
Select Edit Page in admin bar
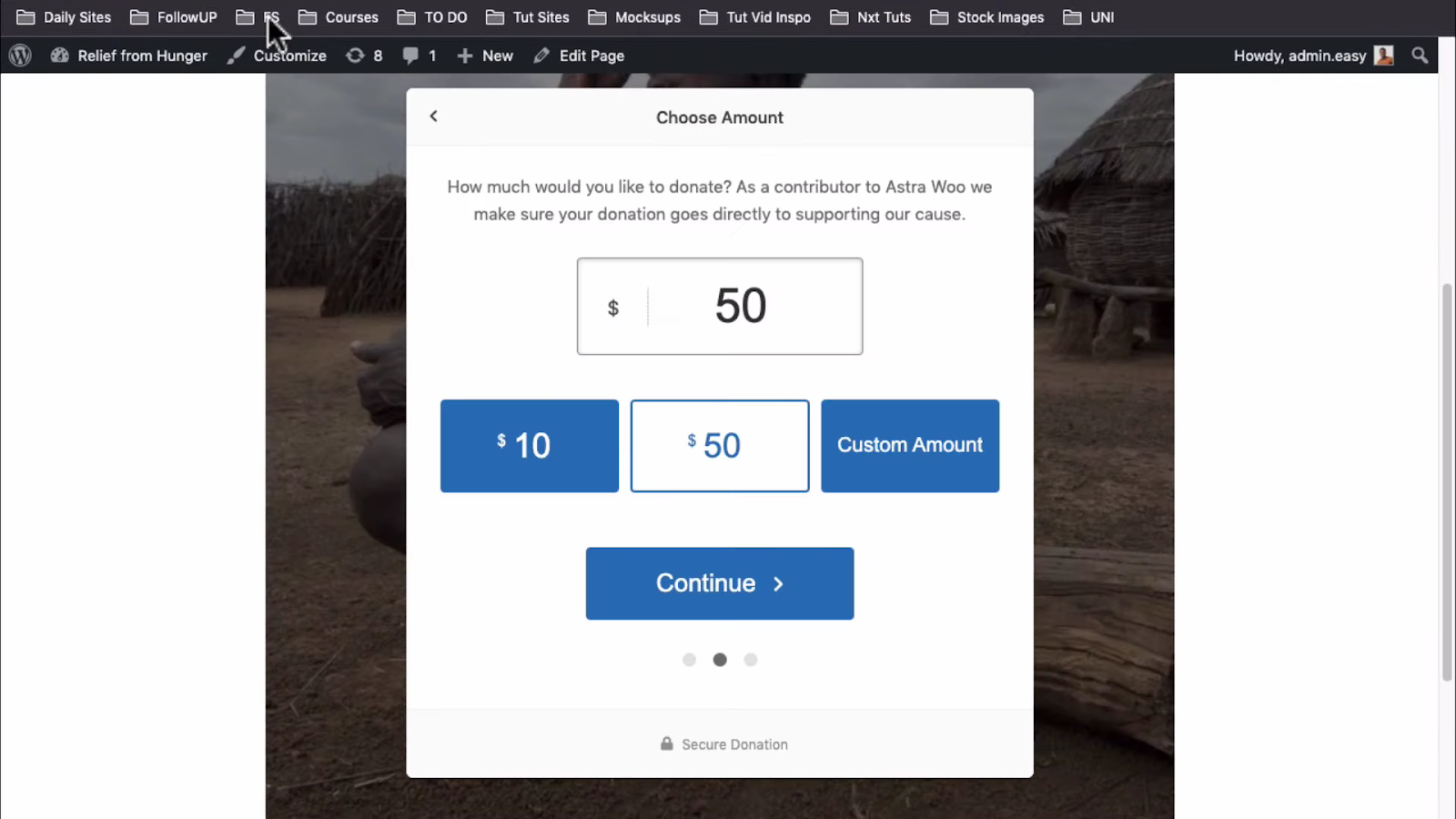(x=579, y=56)
